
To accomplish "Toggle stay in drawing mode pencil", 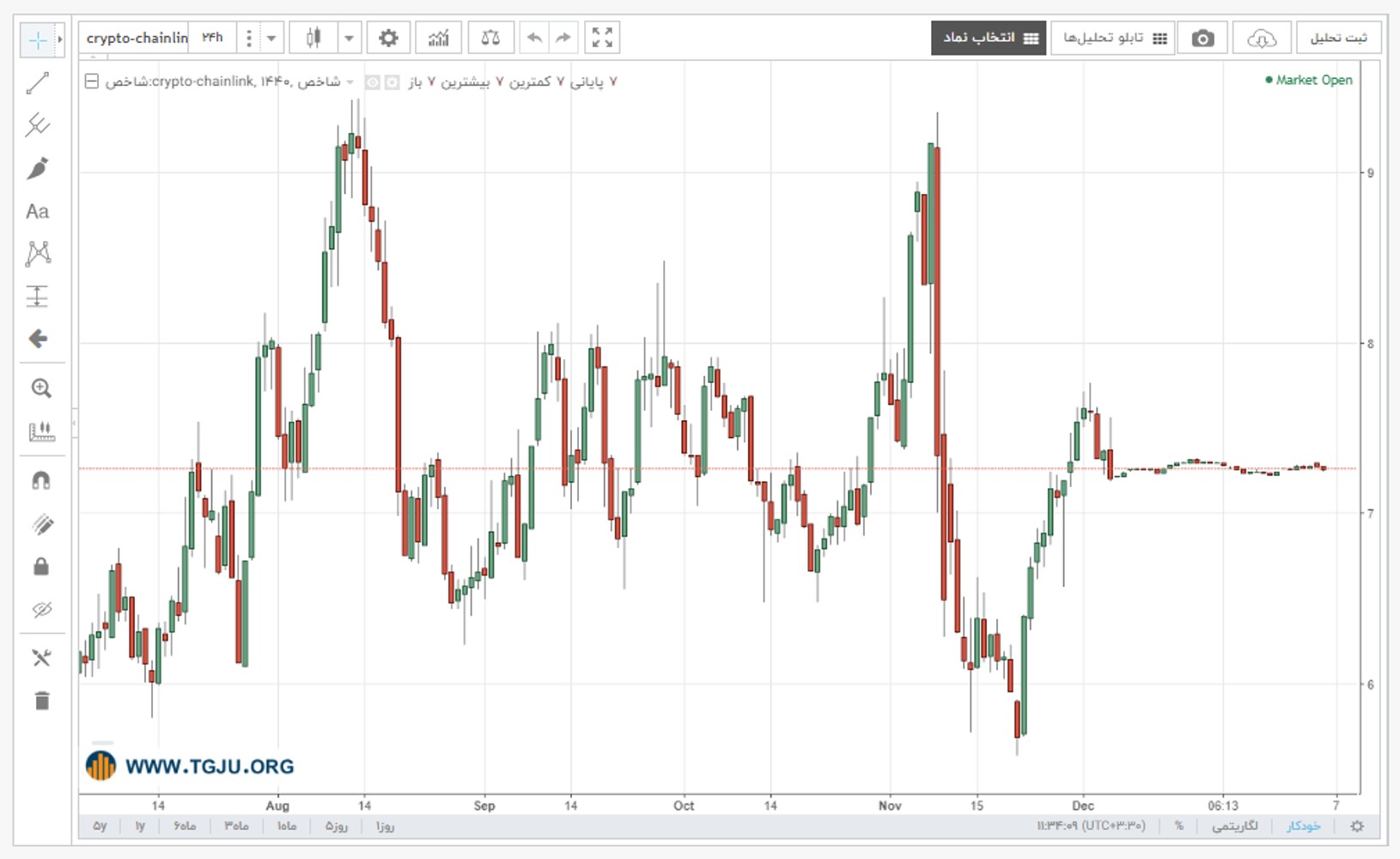I will (40, 524).
